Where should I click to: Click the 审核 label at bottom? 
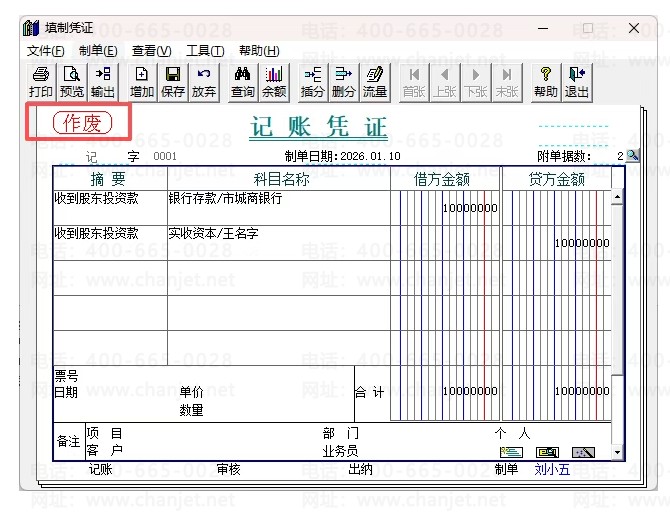229,469
